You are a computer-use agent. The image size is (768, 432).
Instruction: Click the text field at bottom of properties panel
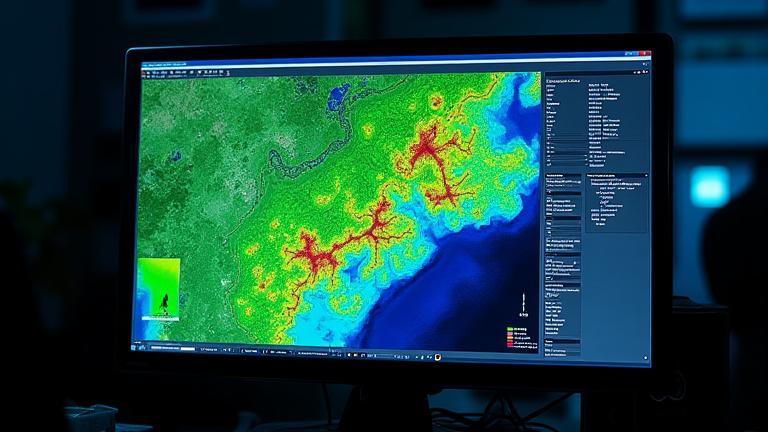563,349
